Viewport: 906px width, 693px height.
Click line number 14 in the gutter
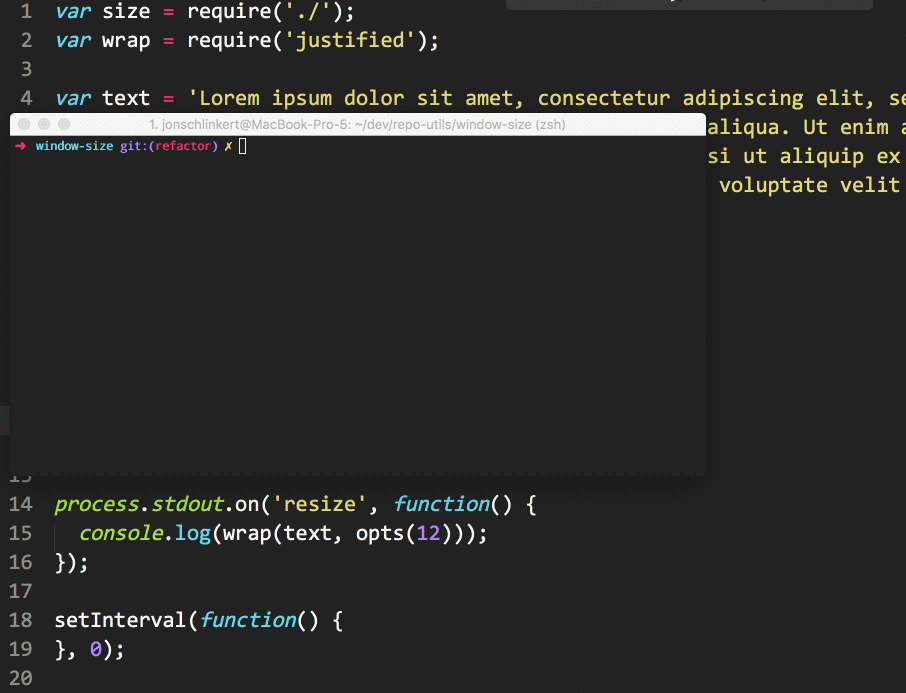(21, 505)
